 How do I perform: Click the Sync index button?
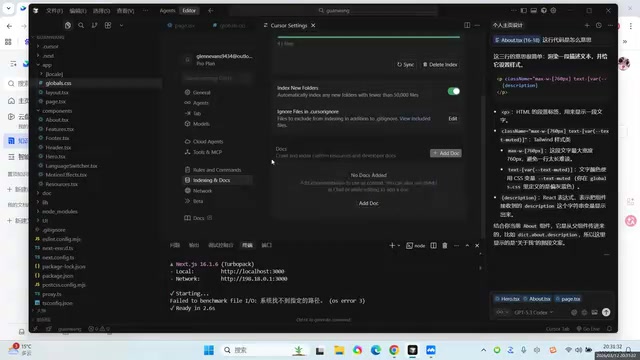[x=405, y=64]
